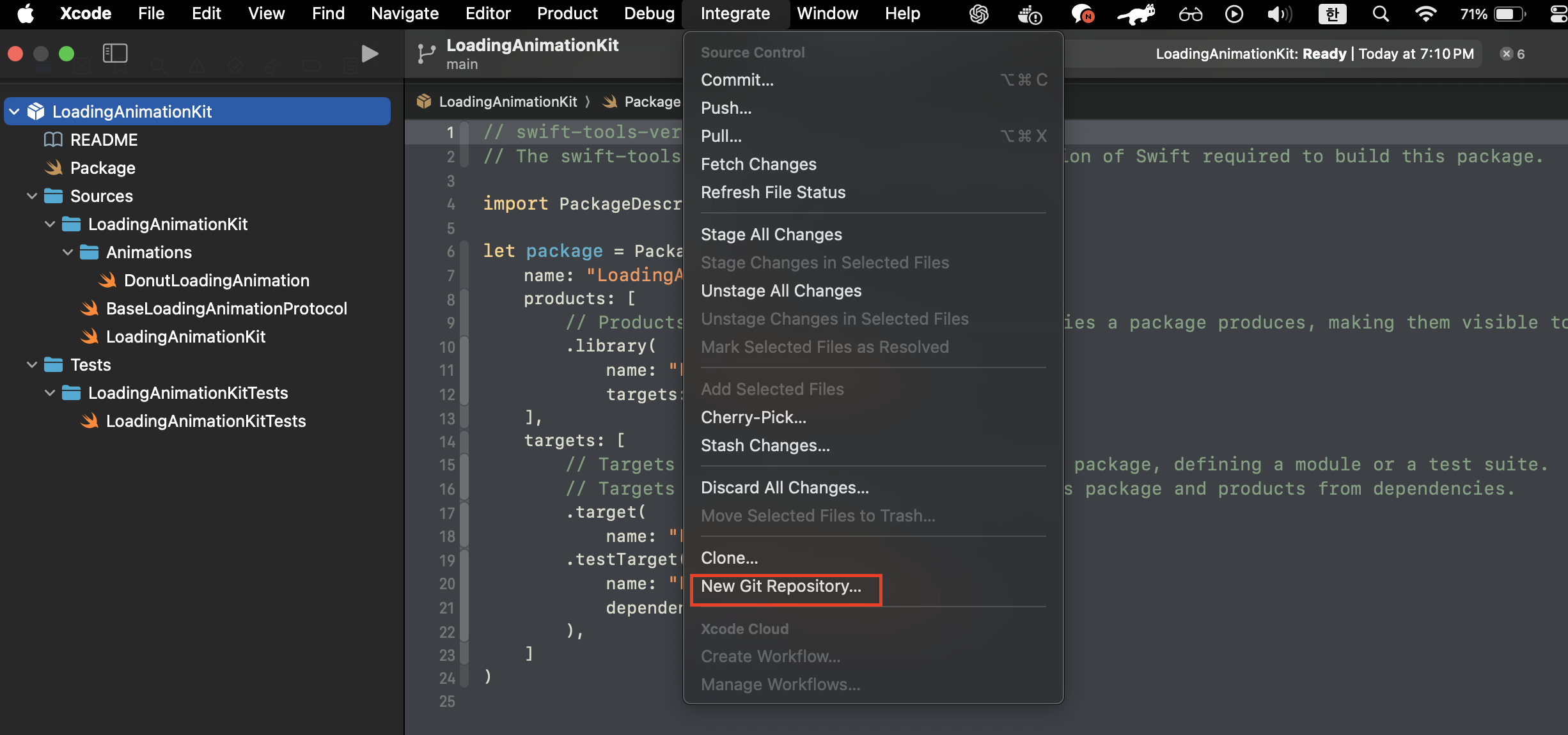Open Spotlight search in menu bar
The image size is (1568, 735).
(1381, 14)
